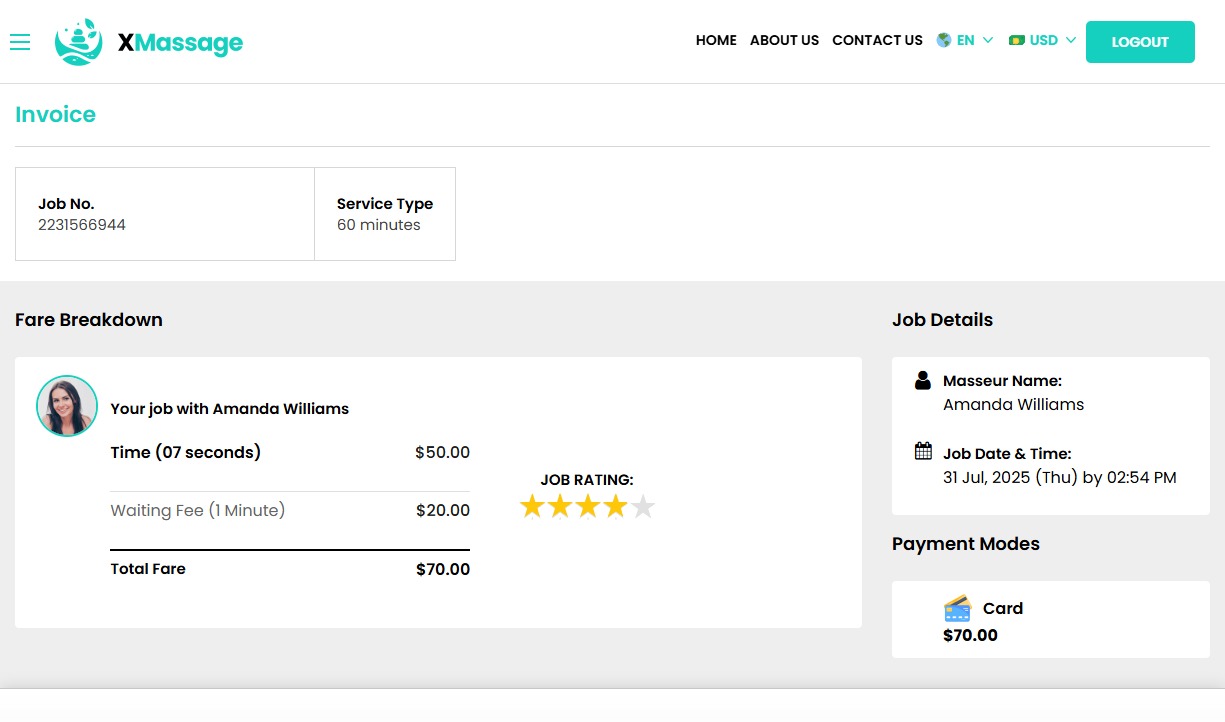Click the second rating star
The width and height of the screenshot is (1225, 722).
click(x=560, y=507)
